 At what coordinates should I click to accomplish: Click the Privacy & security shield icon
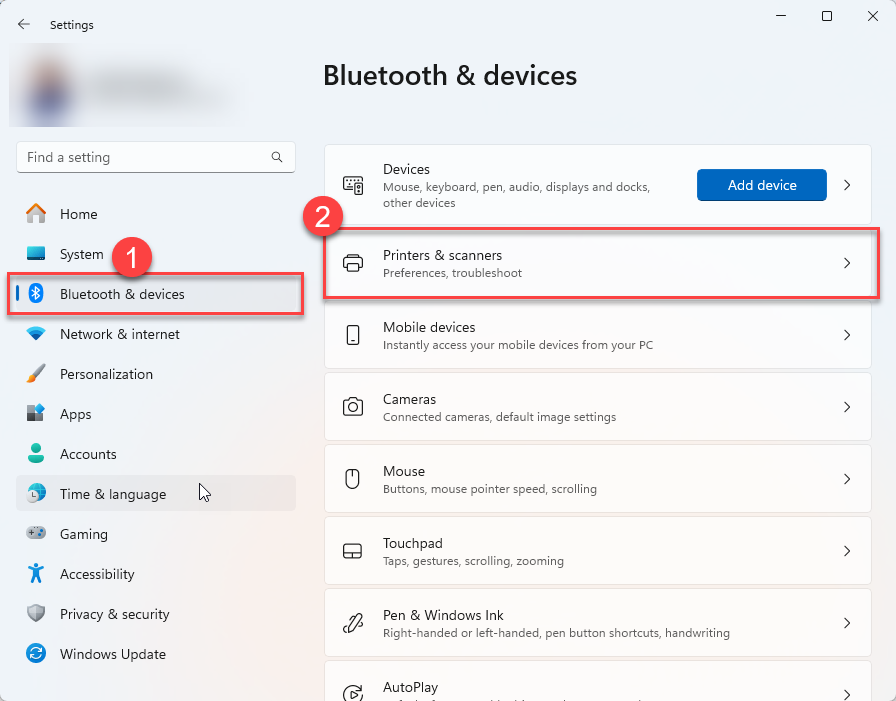coord(36,614)
